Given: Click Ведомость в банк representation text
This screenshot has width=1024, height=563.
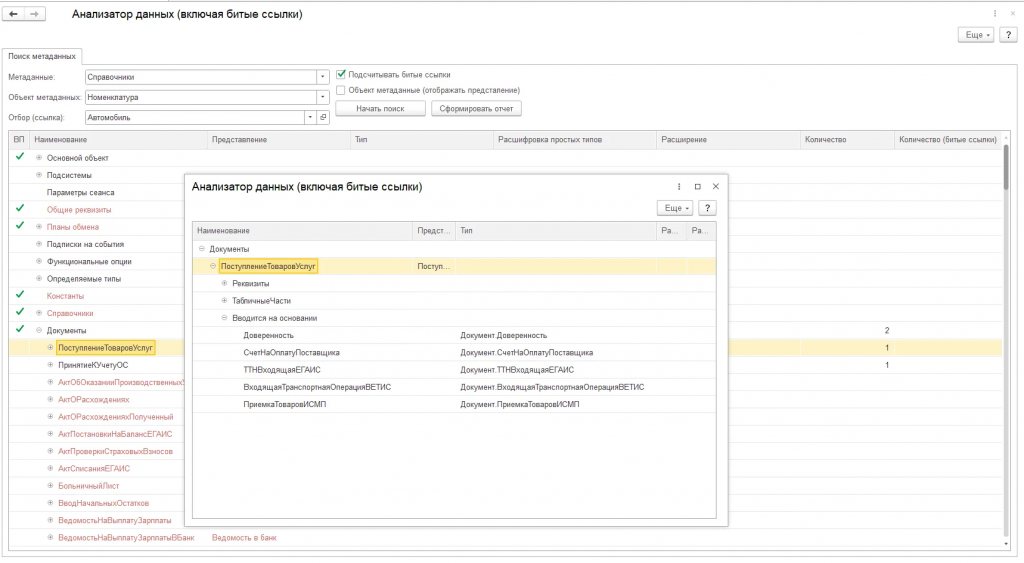Looking at the screenshot, I should [244, 538].
